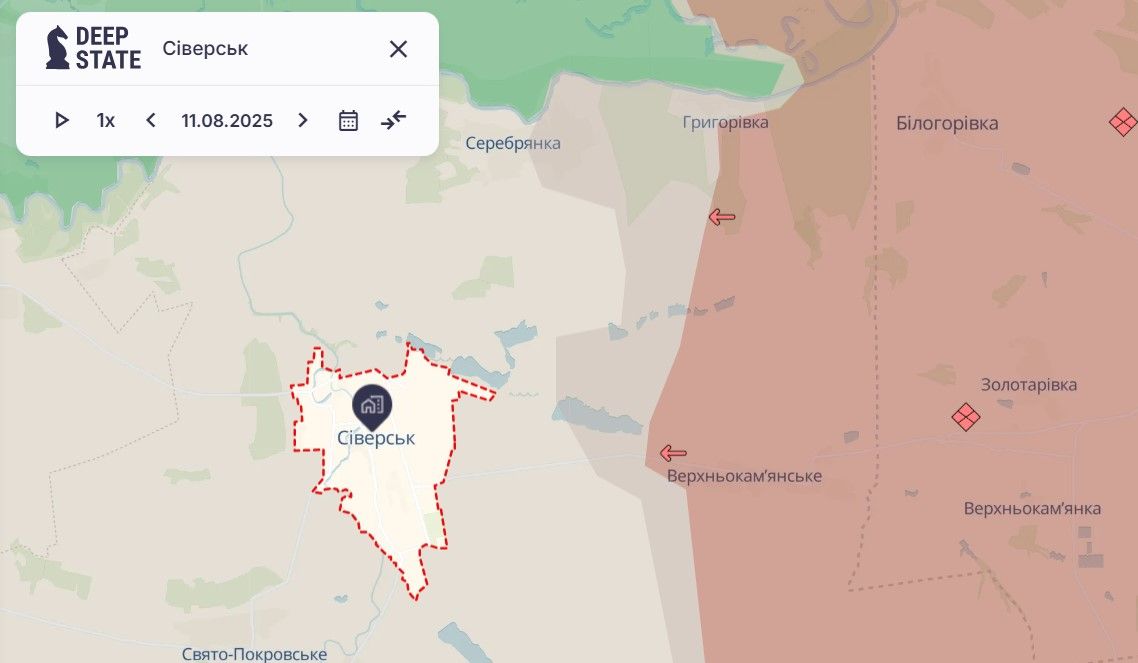Click the Білогорівка settlement label
Image resolution: width=1138 pixels, height=663 pixels.
coord(947,123)
